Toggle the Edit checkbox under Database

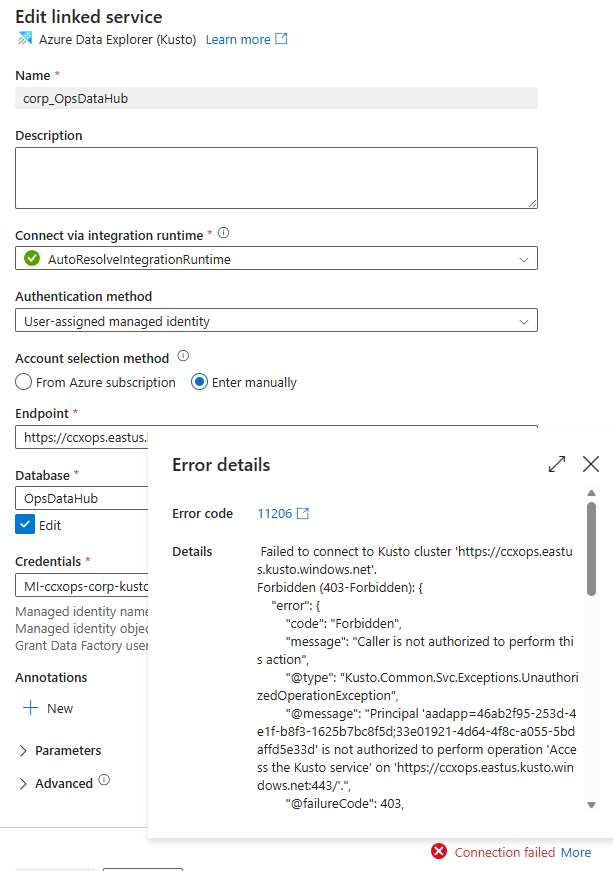click(25, 524)
